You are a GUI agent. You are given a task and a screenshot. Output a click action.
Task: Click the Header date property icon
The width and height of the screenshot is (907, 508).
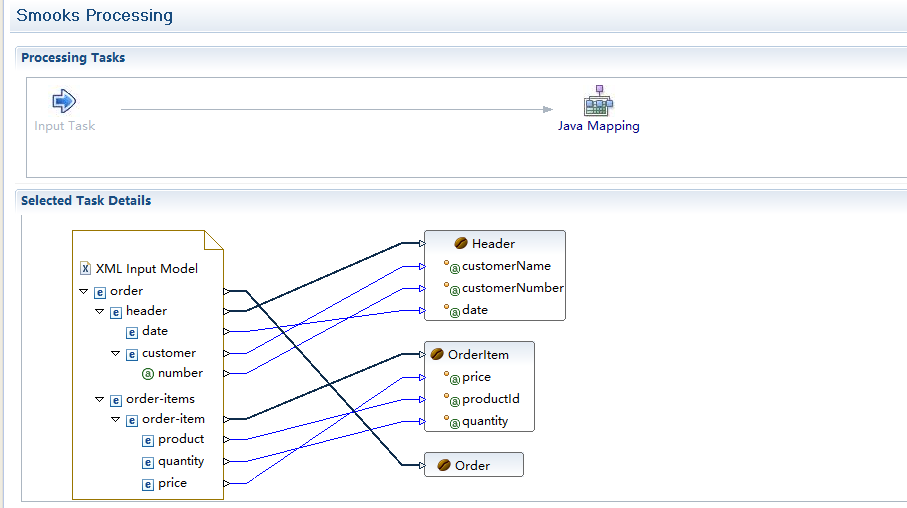(x=452, y=311)
